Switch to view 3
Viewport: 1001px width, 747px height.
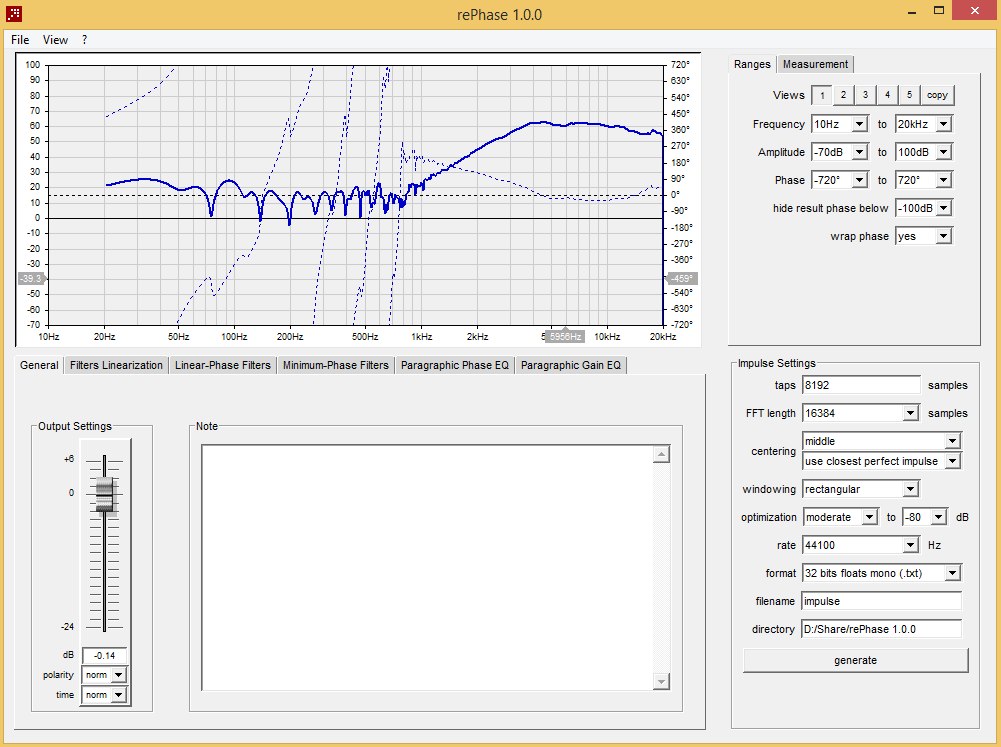point(864,95)
